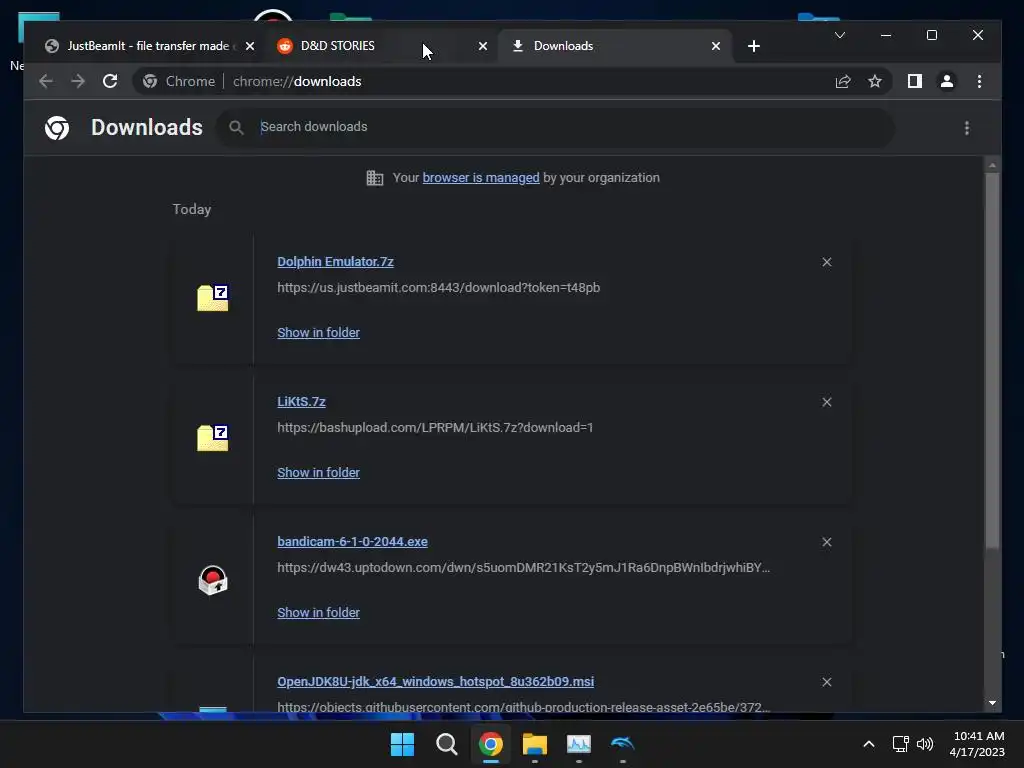
Task: Remove bandicam-6-1-0-2044.exe from the list
Action: click(x=827, y=542)
